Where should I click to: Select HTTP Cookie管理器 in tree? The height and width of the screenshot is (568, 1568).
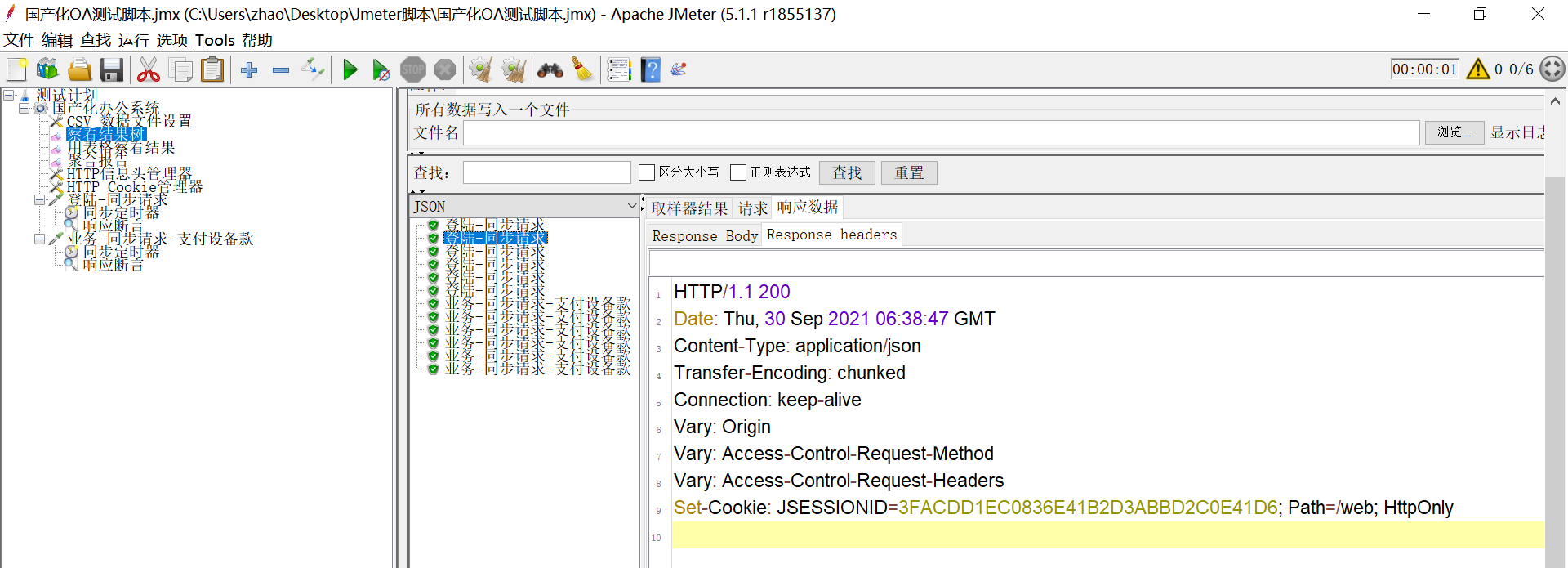coord(134,186)
